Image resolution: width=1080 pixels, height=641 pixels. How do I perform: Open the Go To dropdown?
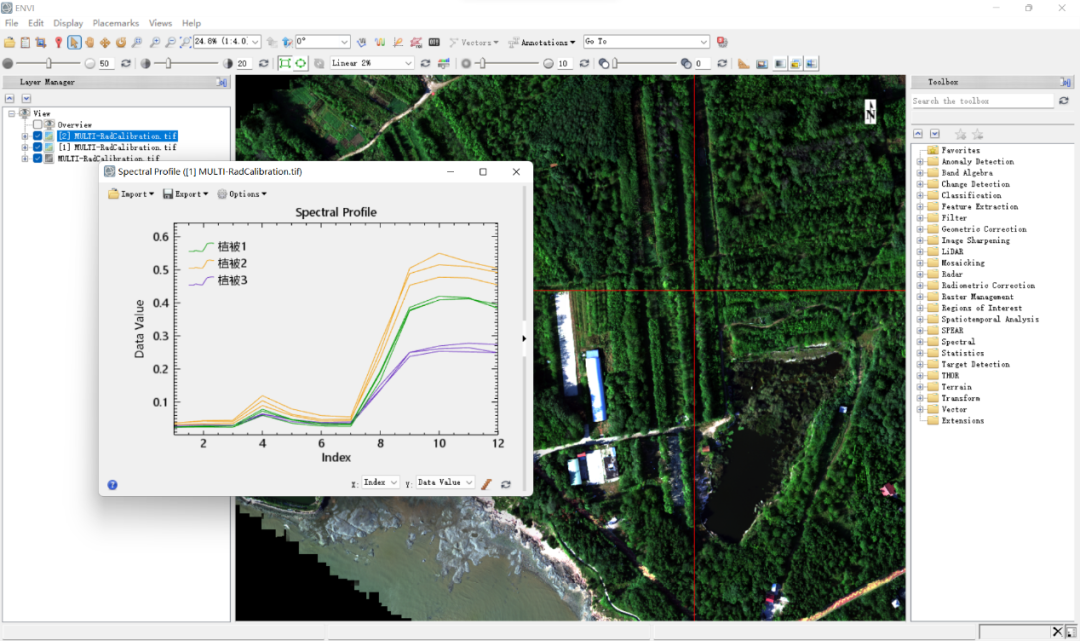point(704,42)
